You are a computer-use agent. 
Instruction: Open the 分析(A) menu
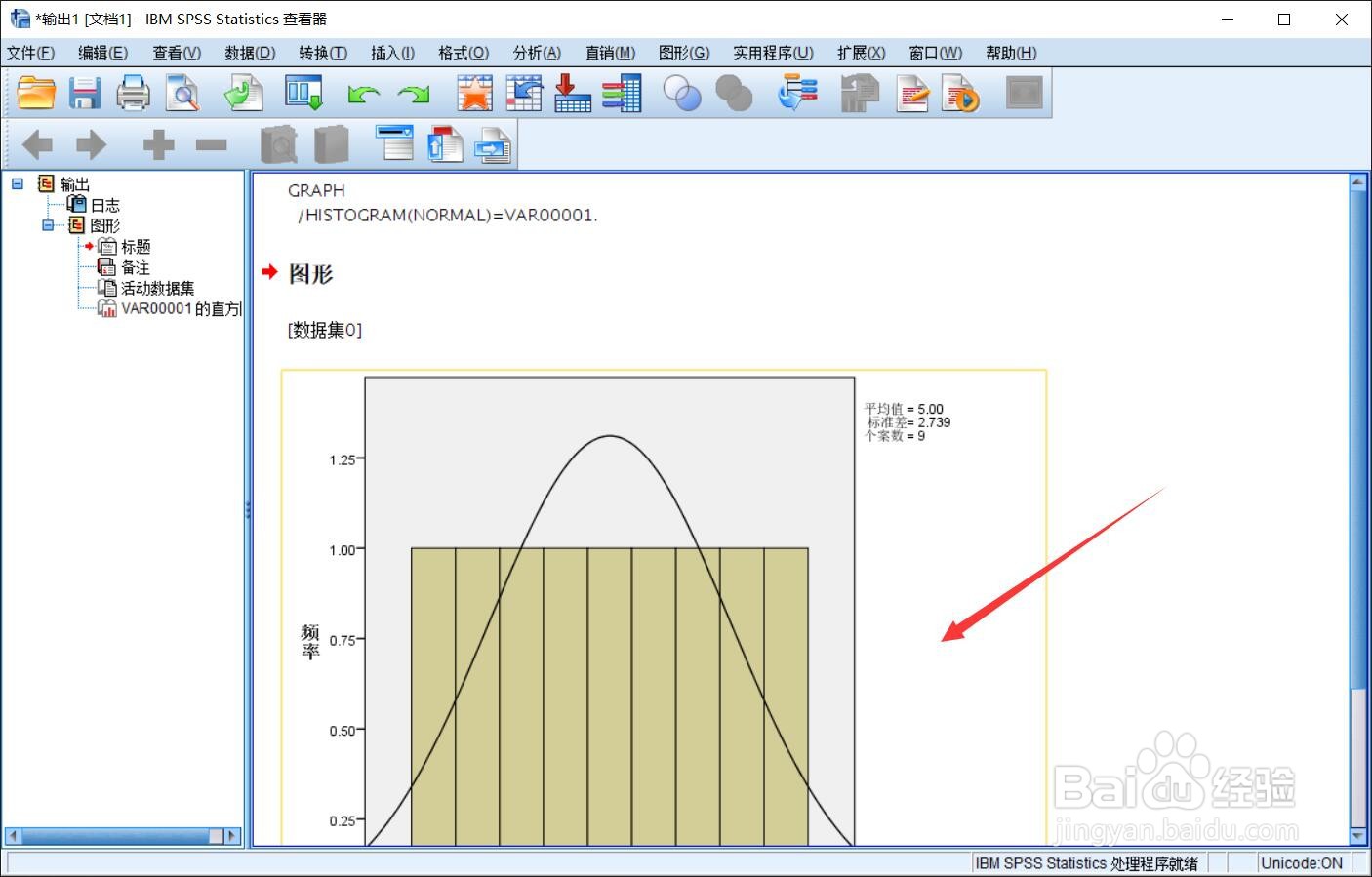[537, 53]
